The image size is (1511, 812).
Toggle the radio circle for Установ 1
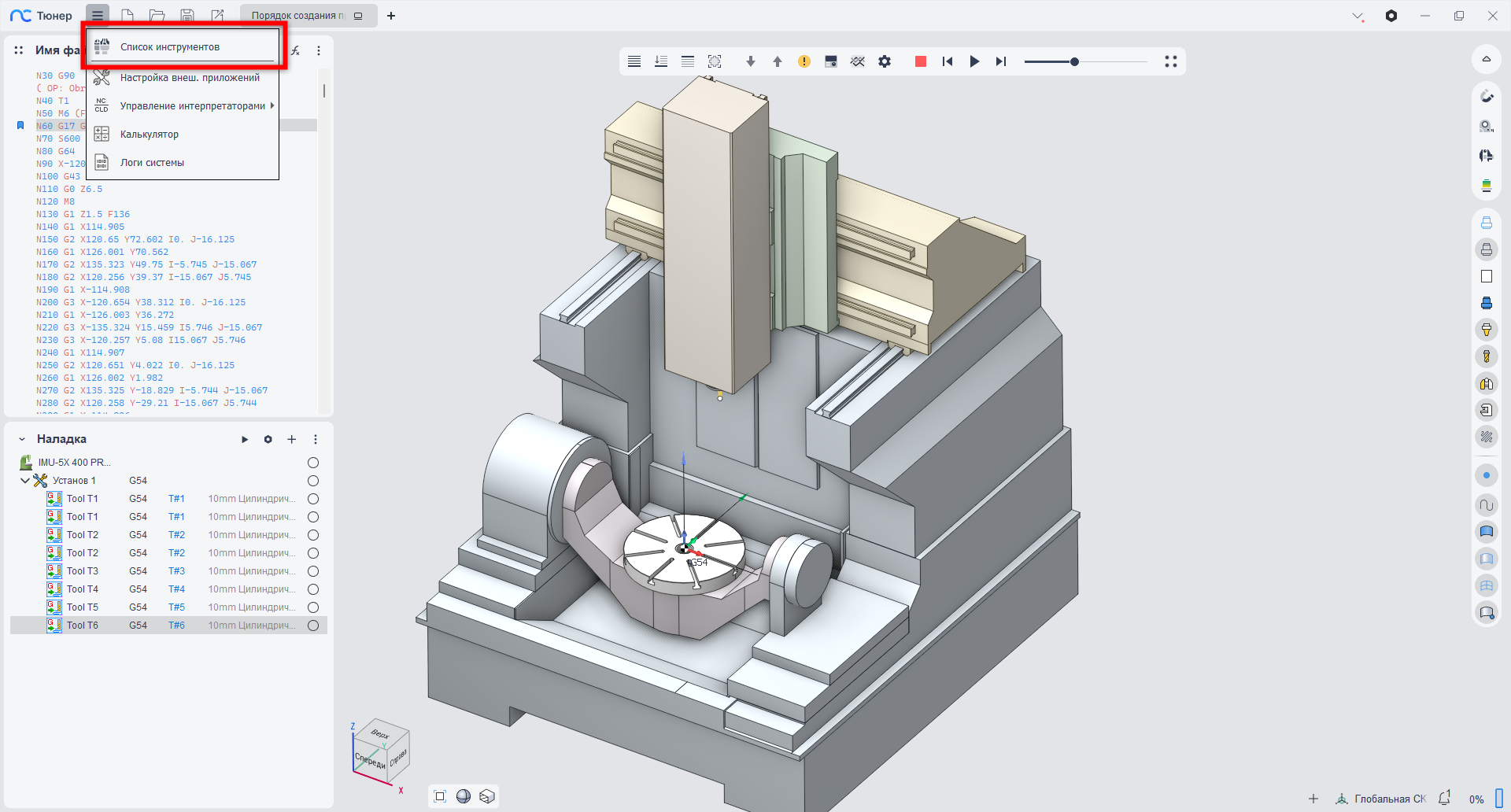click(313, 481)
